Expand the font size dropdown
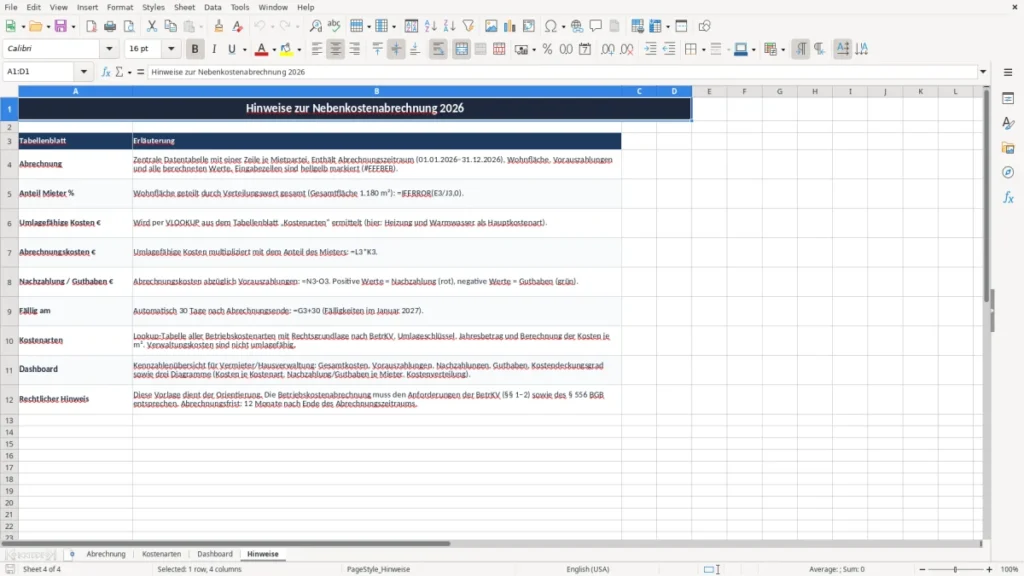The image size is (1024, 576). tap(171, 48)
